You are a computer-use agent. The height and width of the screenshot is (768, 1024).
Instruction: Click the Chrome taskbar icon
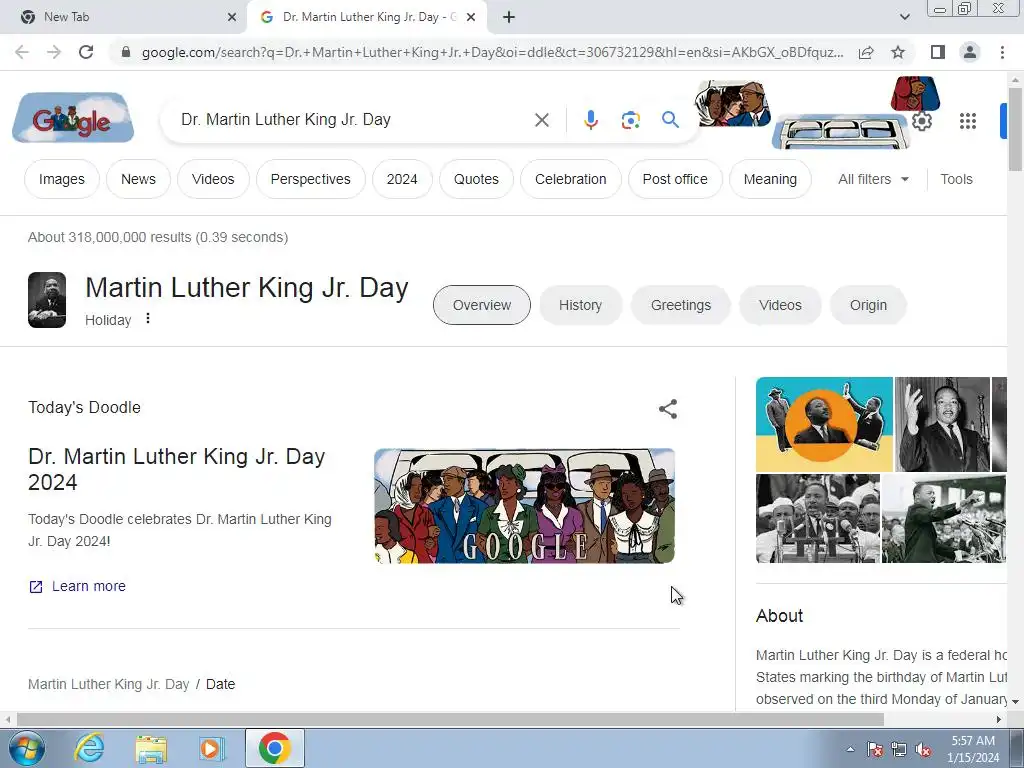click(274, 748)
